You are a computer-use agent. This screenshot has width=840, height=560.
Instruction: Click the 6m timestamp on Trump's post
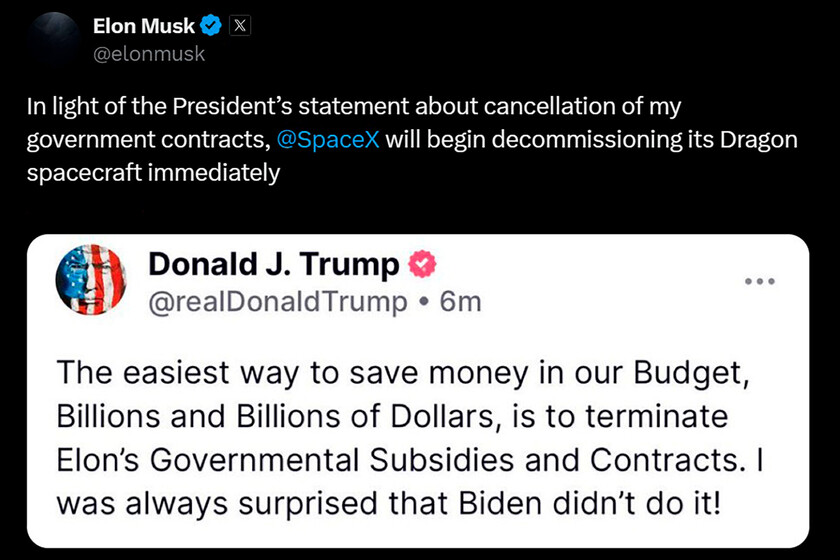point(461,300)
